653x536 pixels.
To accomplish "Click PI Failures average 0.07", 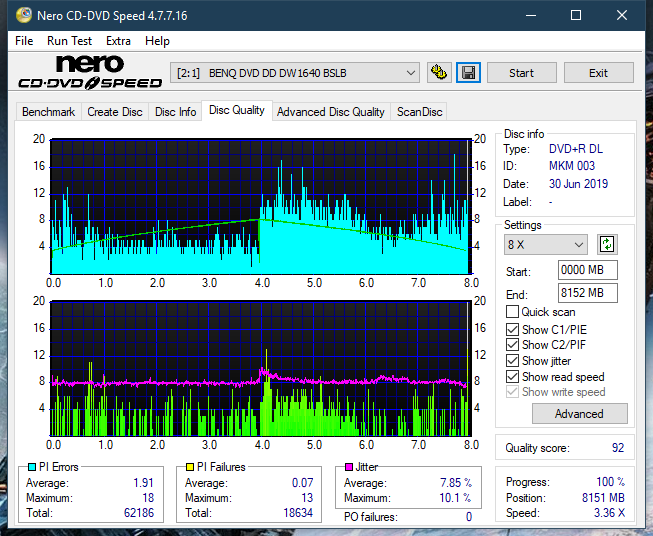I will click(x=302, y=483).
